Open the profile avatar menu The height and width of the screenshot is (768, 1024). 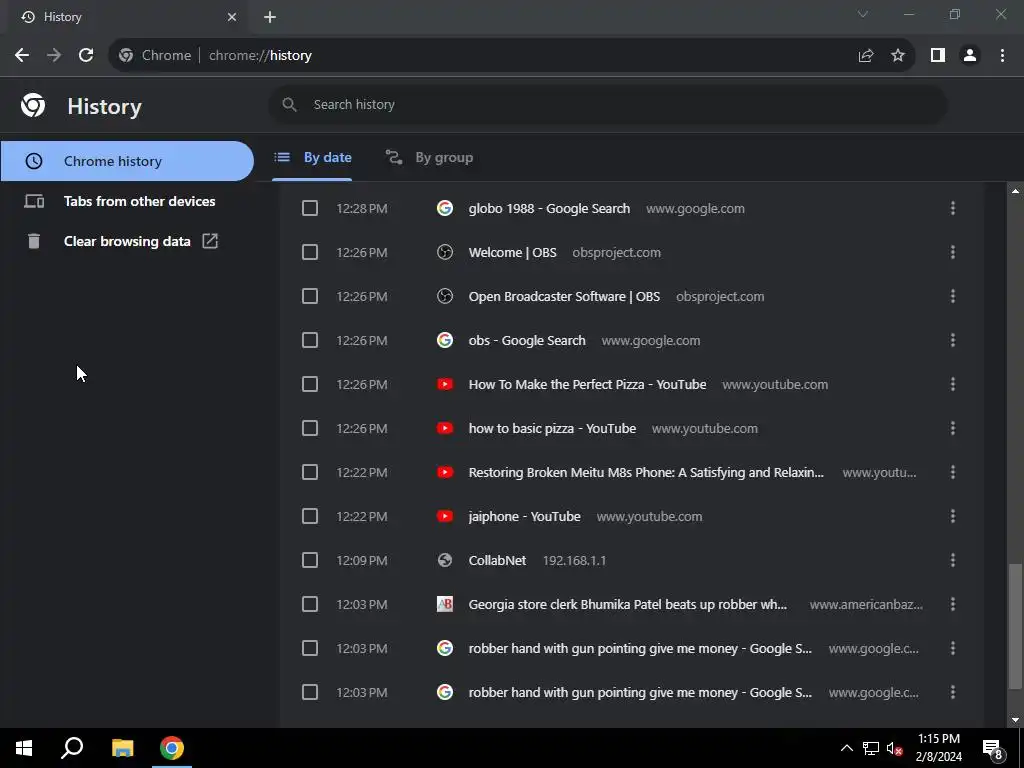coord(970,56)
